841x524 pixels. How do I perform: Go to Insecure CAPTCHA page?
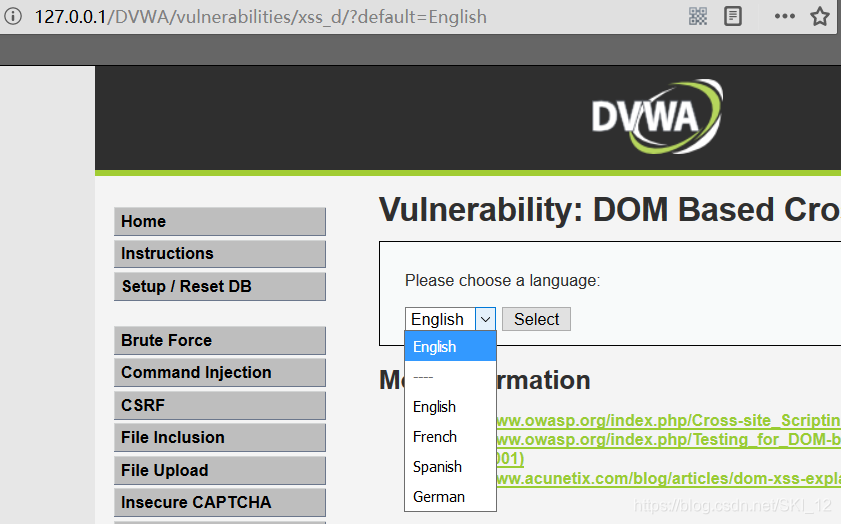(220, 503)
